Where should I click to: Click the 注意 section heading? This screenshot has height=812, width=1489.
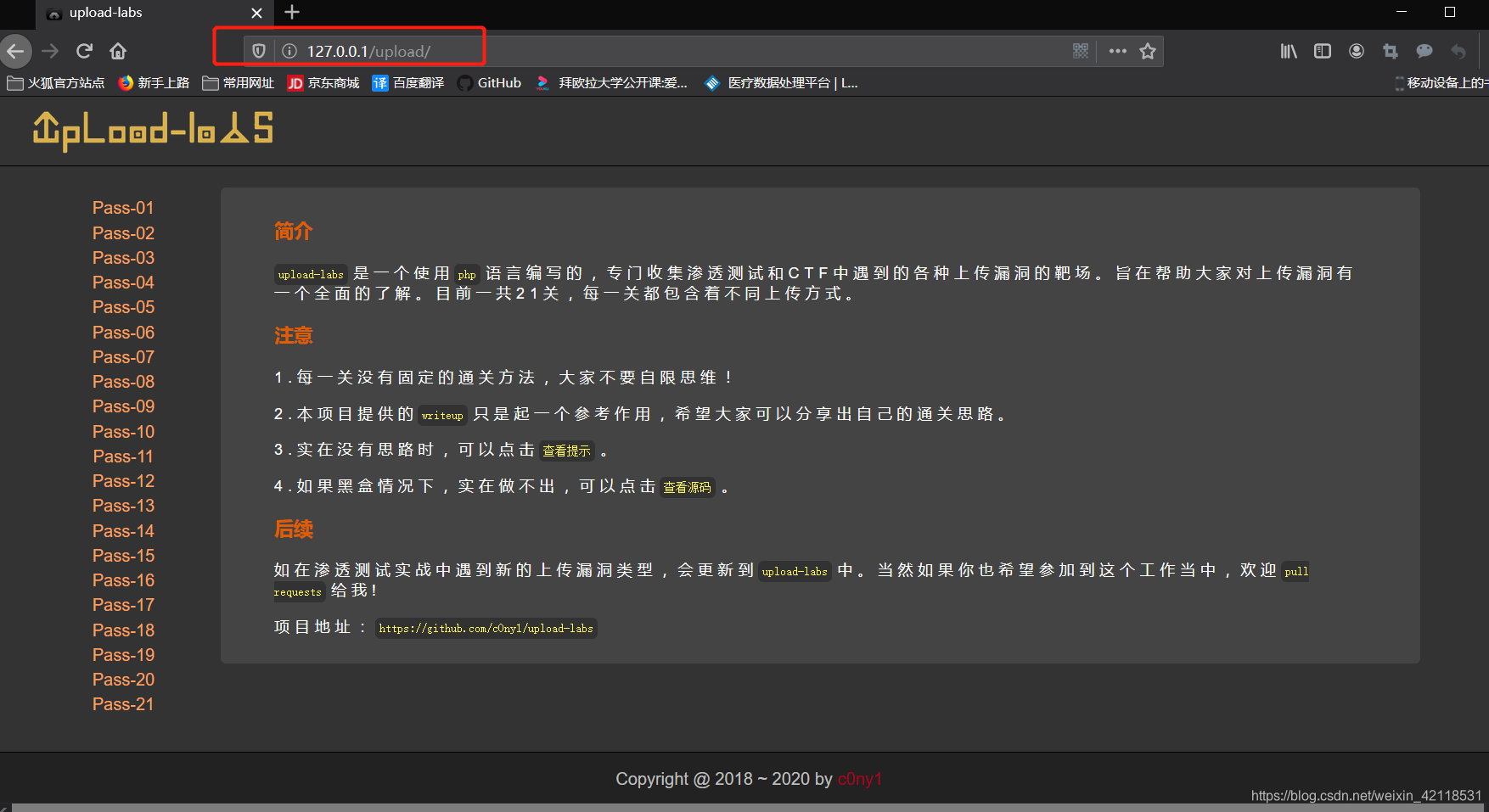[x=294, y=335]
